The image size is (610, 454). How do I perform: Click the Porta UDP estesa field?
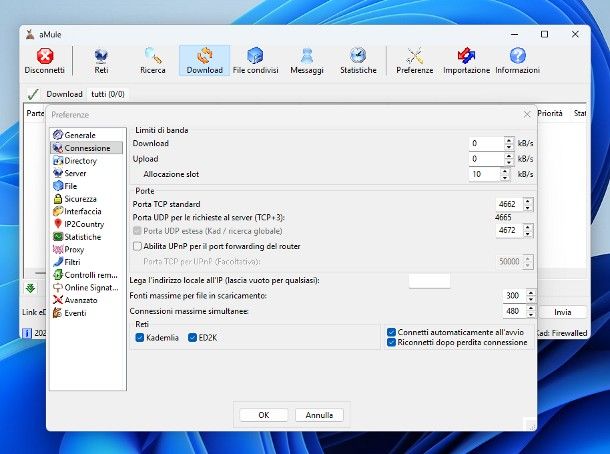click(x=509, y=230)
